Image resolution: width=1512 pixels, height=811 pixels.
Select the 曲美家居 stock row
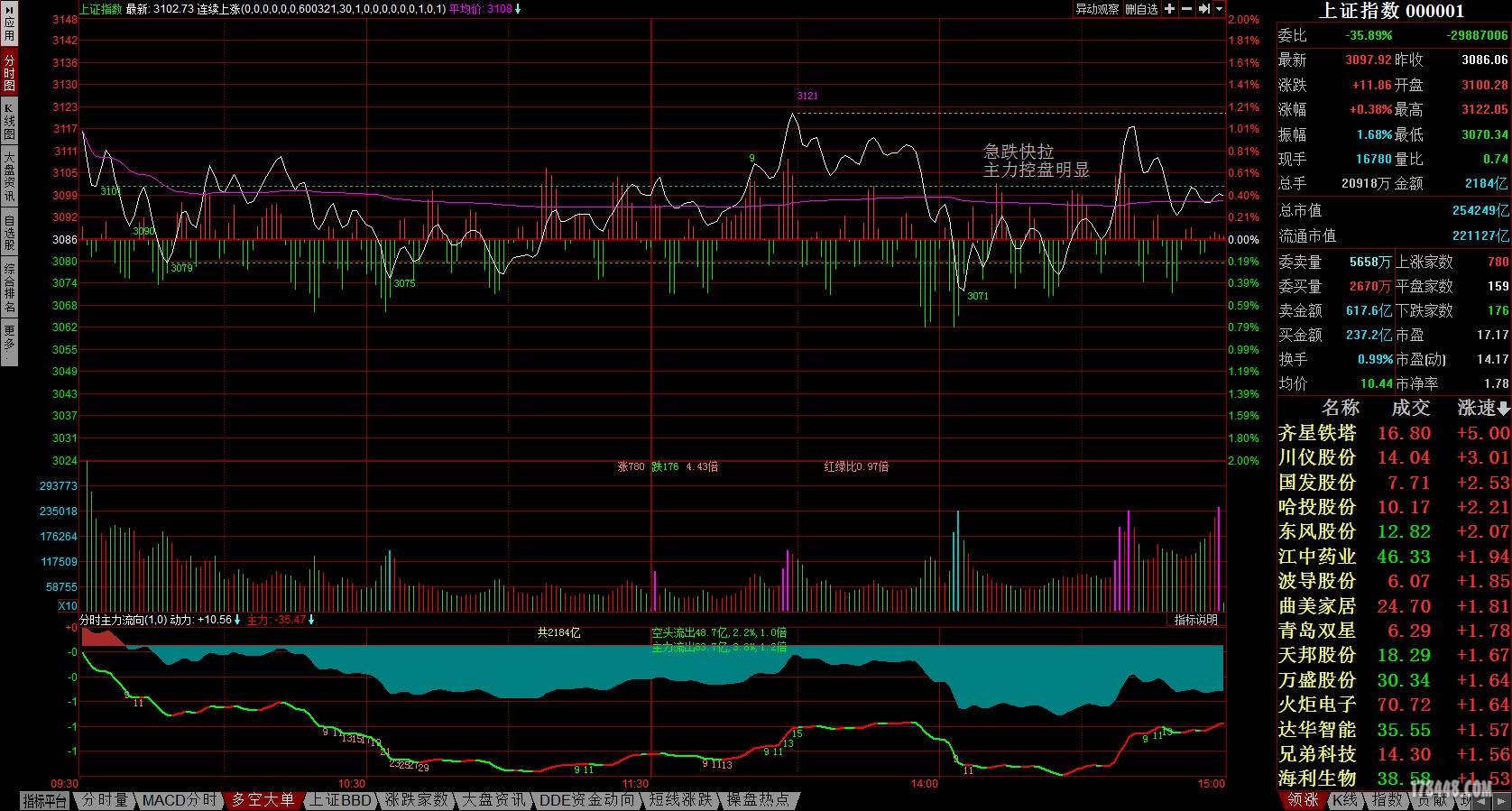[1394, 606]
